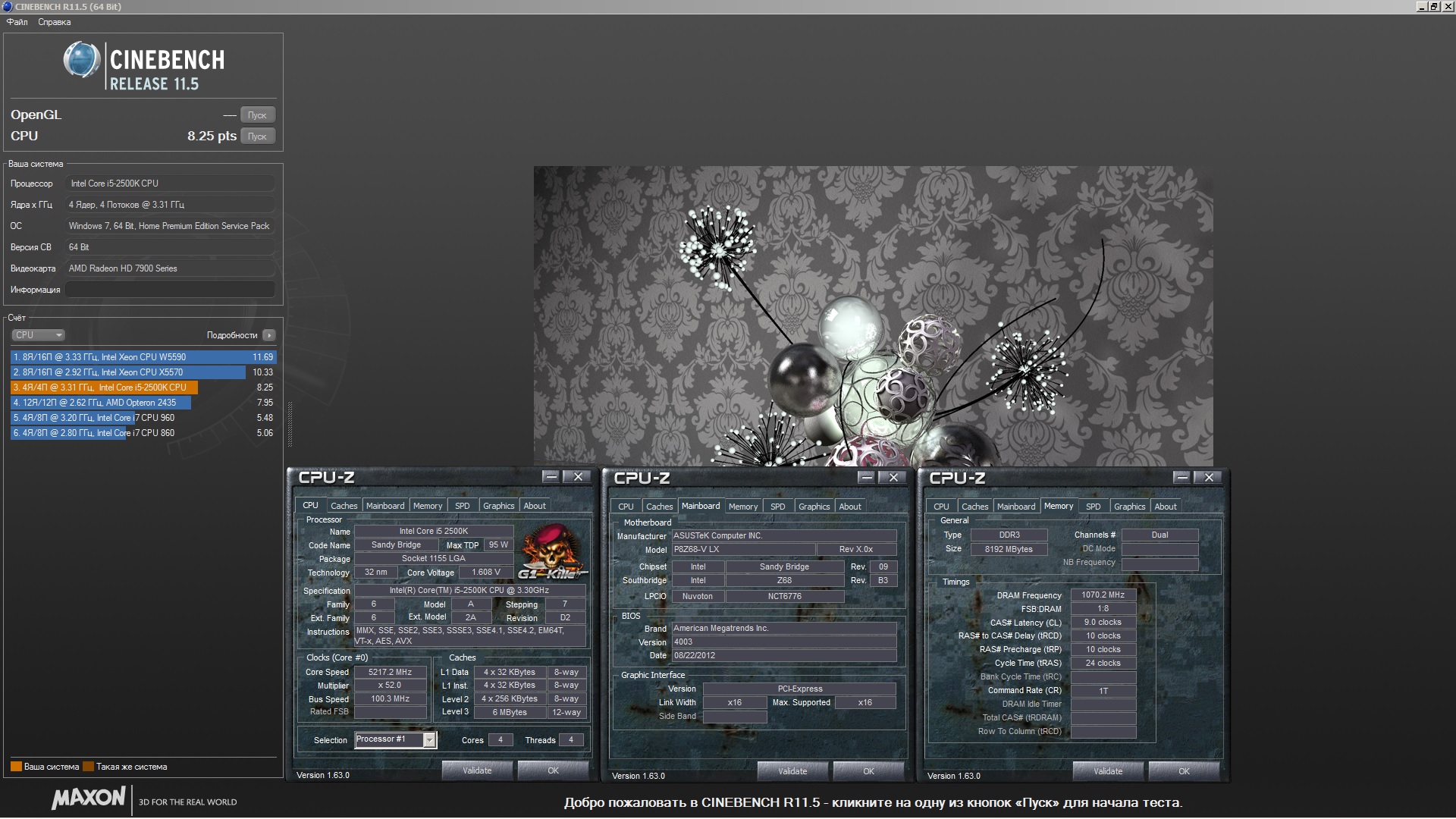
Task: Open Processor #1 selection dropdown
Action: pyautogui.click(x=429, y=740)
